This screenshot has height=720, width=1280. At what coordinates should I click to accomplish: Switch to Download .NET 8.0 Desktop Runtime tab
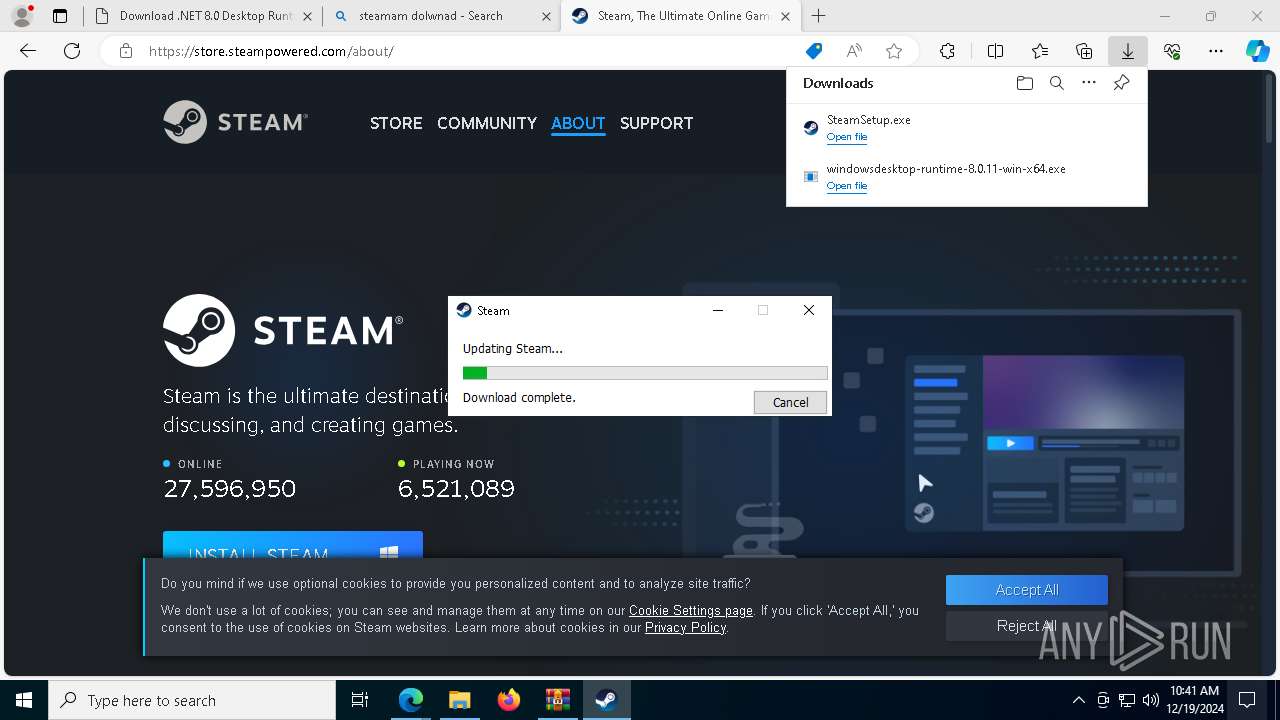204,16
